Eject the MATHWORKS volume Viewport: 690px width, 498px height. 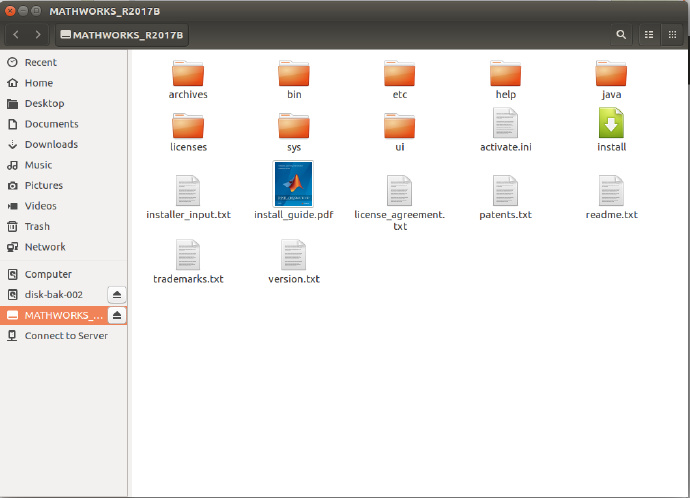coord(117,315)
